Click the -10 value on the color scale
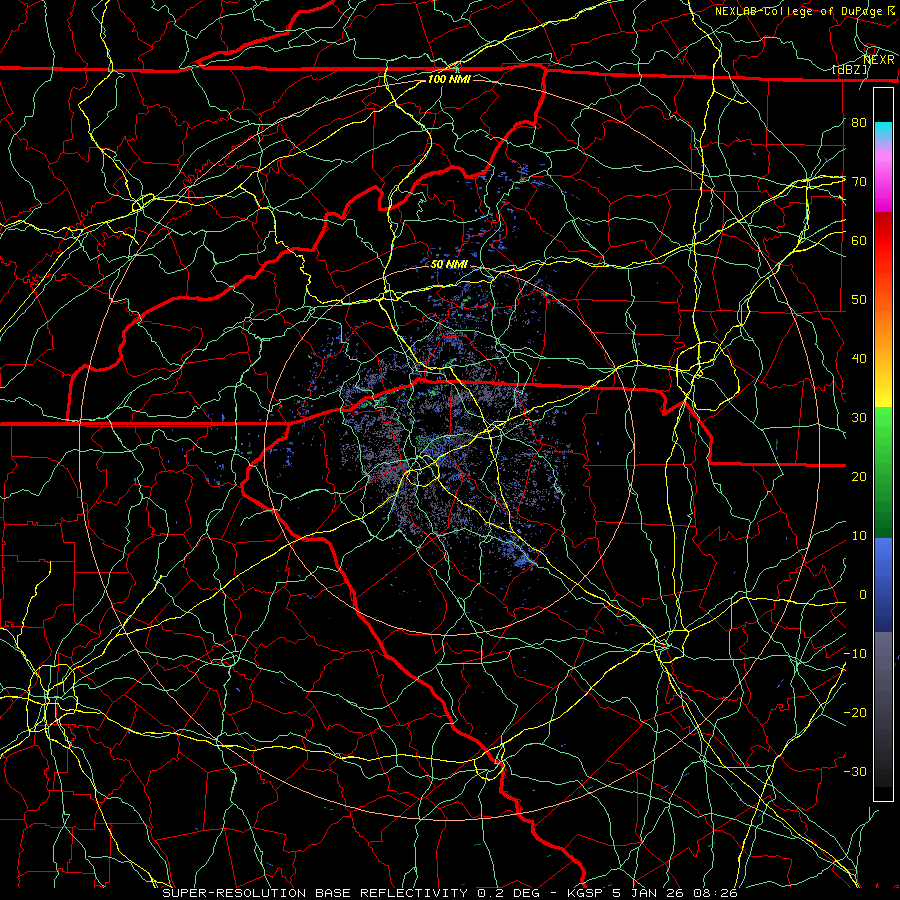Image resolution: width=900 pixels, height=900 pixels. [855, 654]
